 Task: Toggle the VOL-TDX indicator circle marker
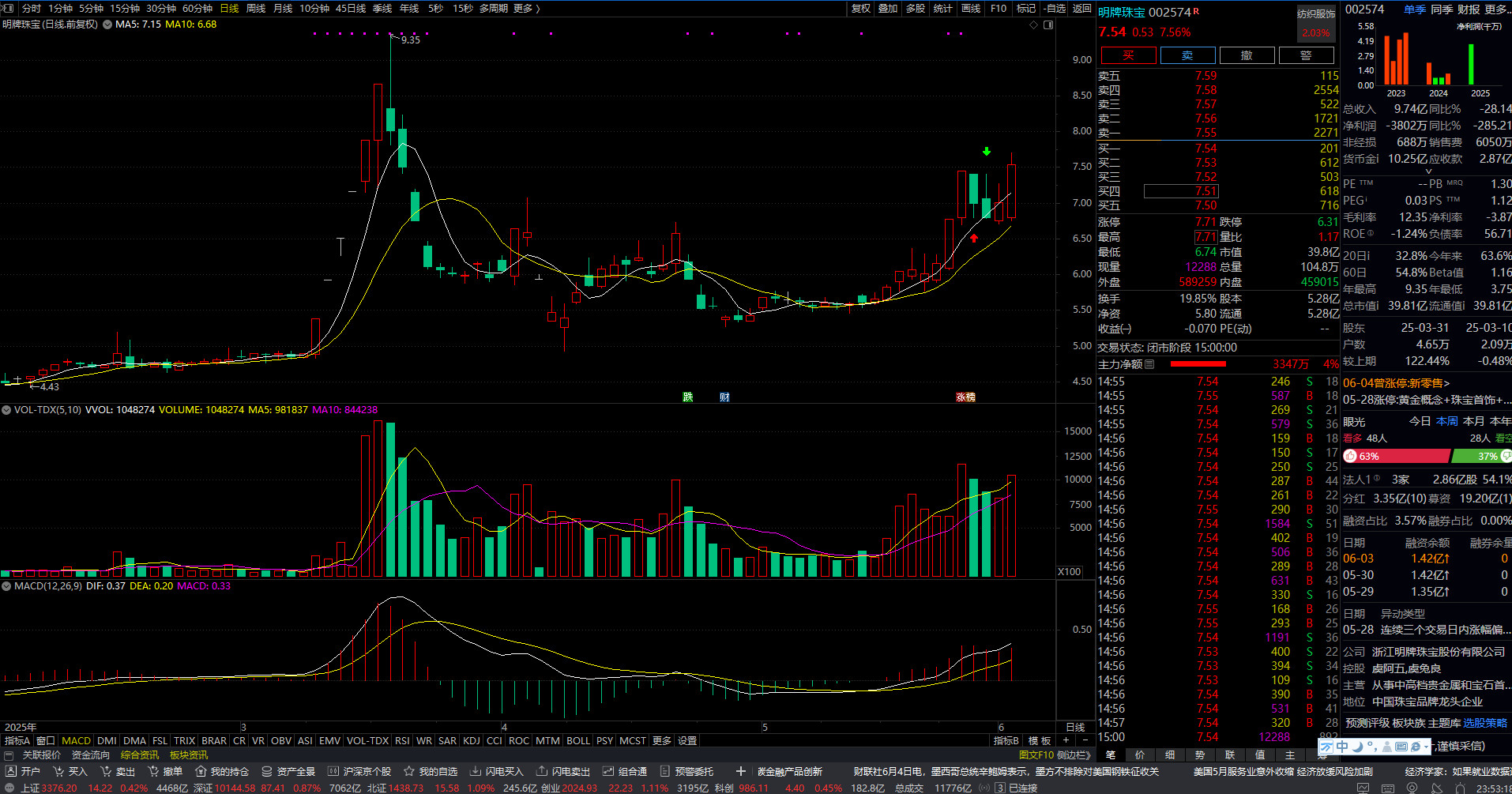pos(6,410)
